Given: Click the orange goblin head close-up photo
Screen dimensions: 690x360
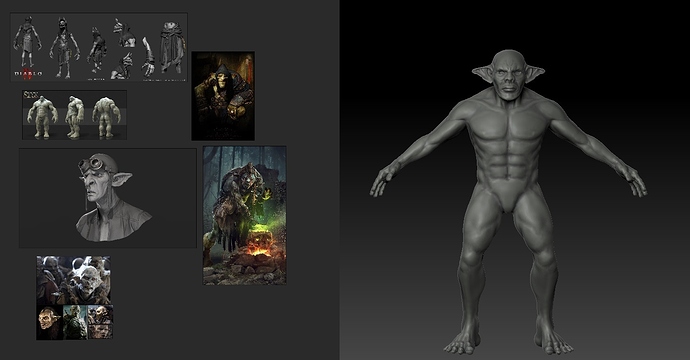Looking at the screenshot, I should tap(49, 322).
